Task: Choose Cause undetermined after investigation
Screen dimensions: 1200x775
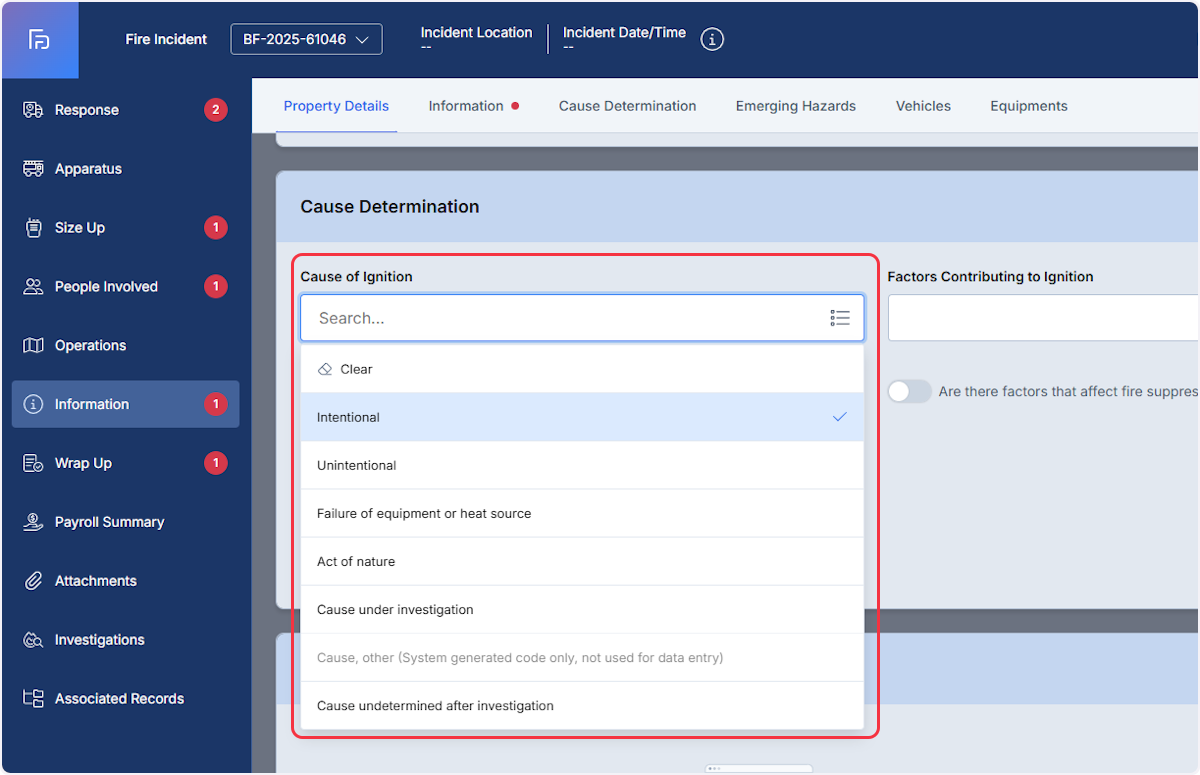Action: pos(582,705)
